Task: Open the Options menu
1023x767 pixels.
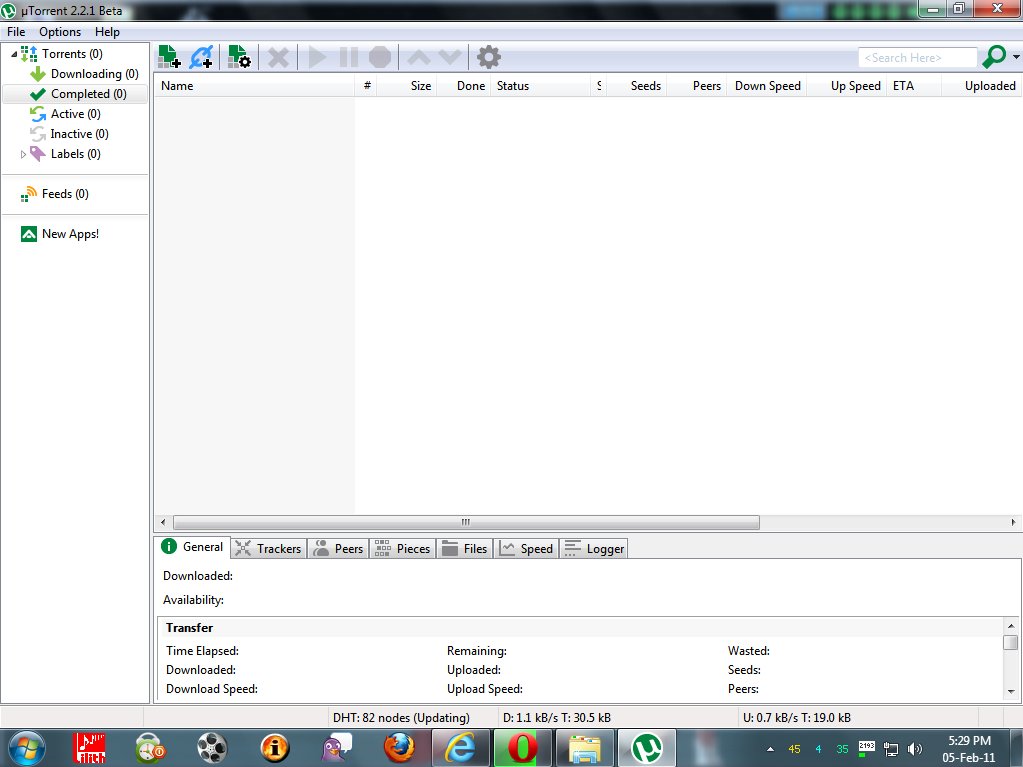Action: click(60, 31)
